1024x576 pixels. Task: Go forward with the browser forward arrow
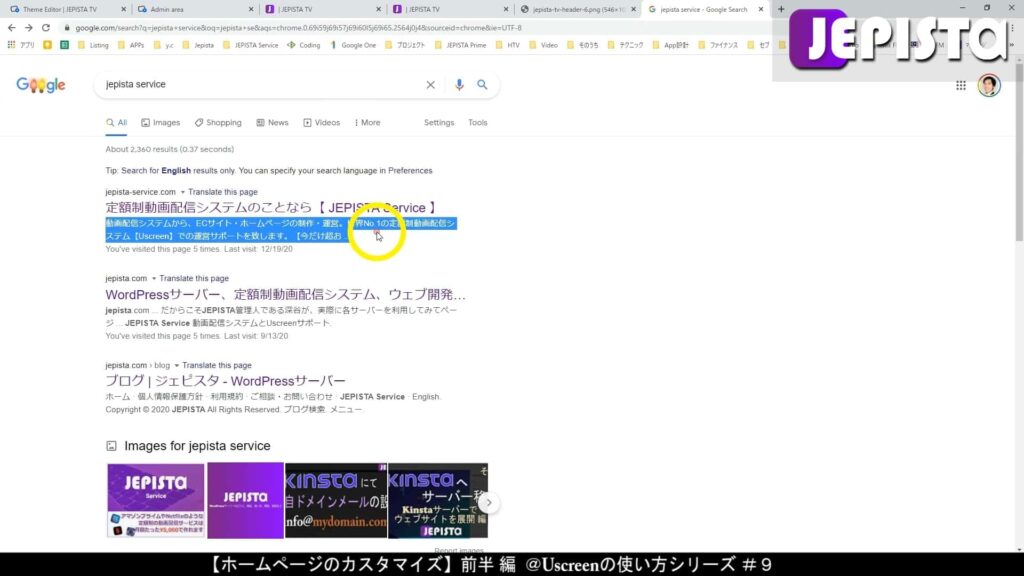[28, 28]
